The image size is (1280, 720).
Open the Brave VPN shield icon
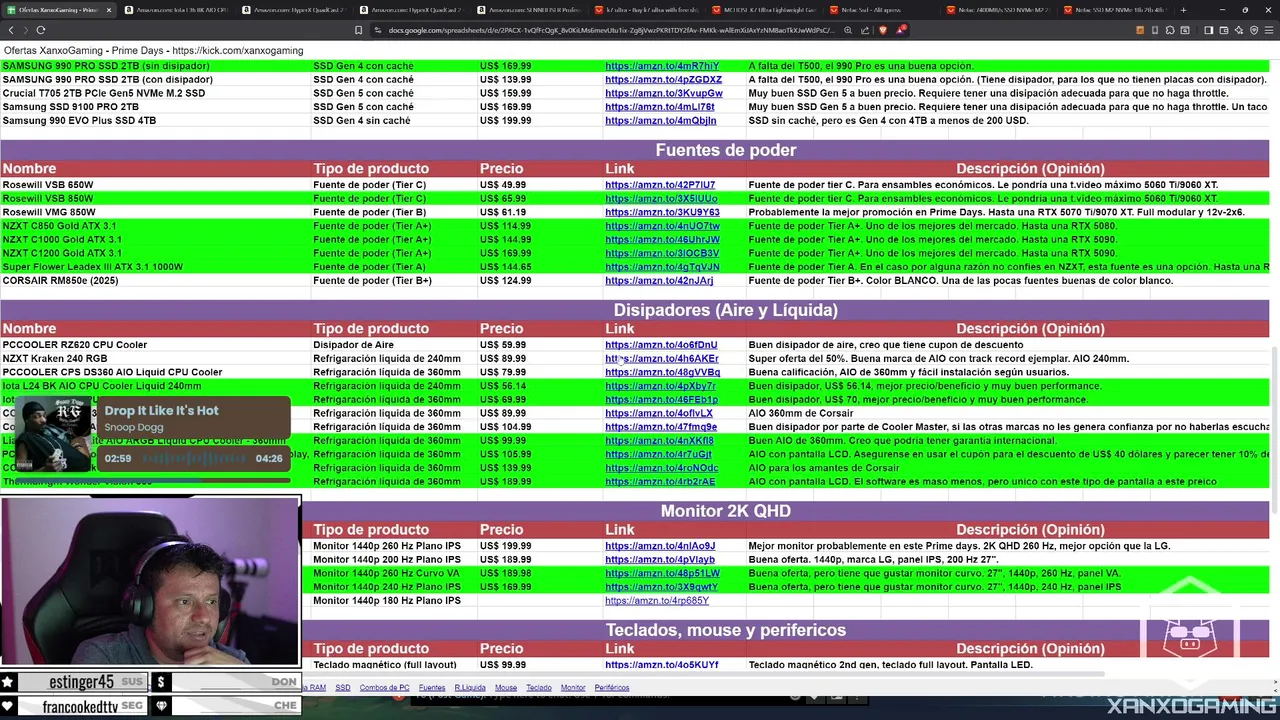tap(1254, 30)
